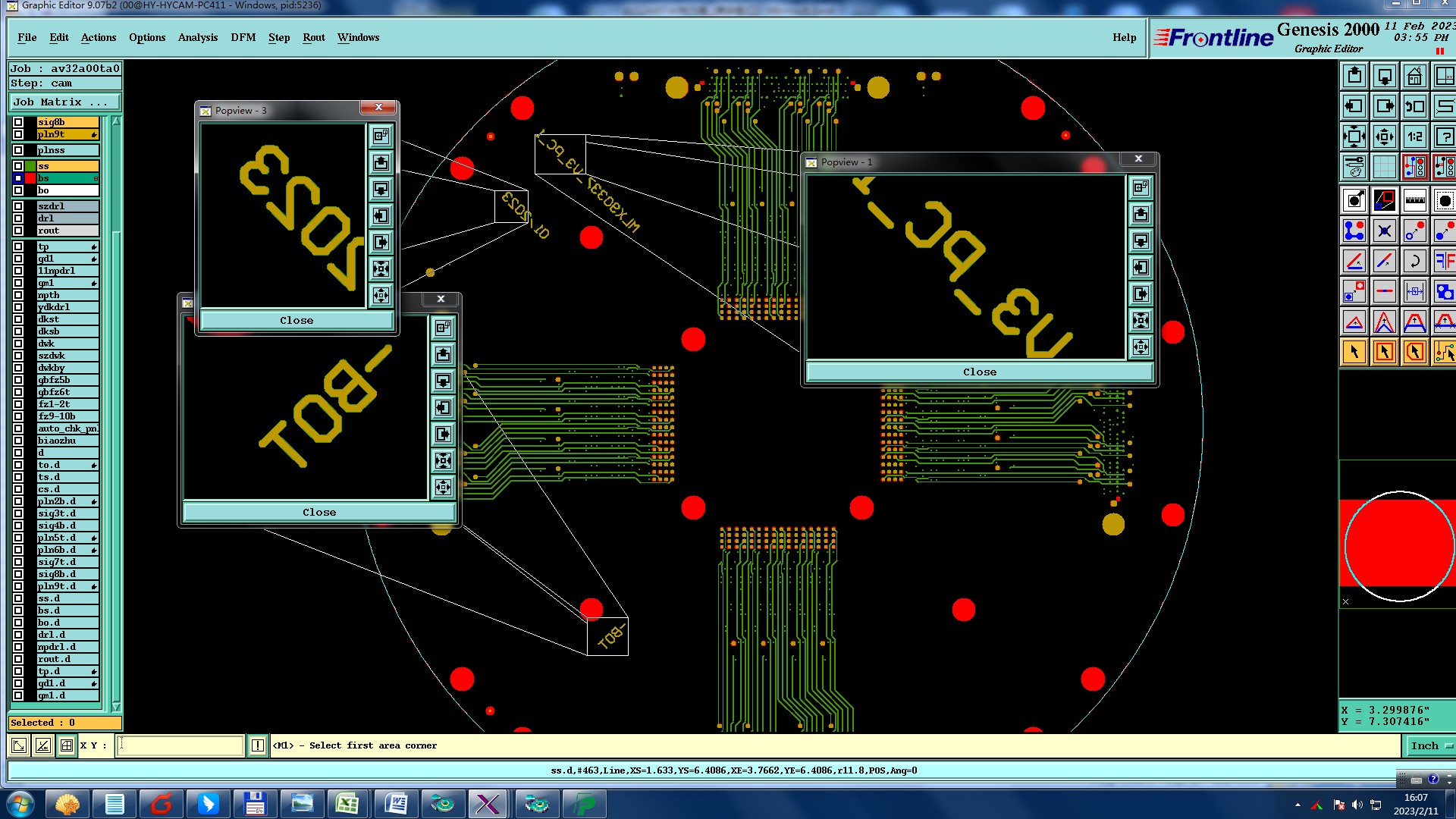This screenshot has width=1456, height=819.
Task: Click the layer list scroll-down arrow
Action: pyautogui.click(x=116, y=706)
